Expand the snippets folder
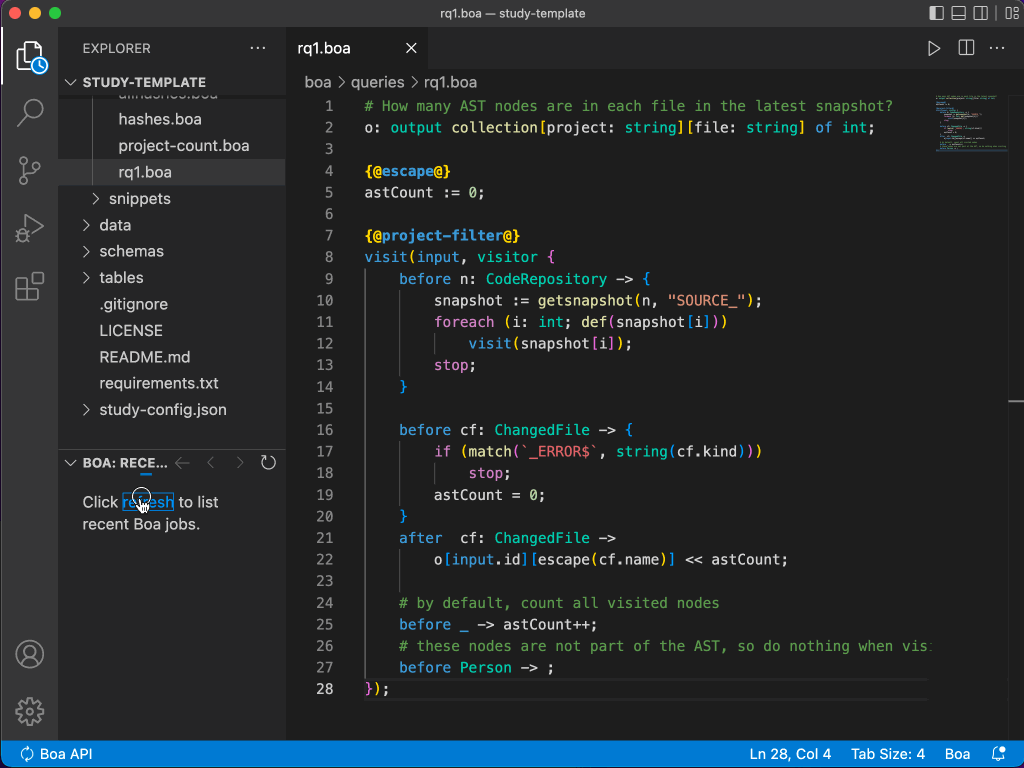 (139, 199)
